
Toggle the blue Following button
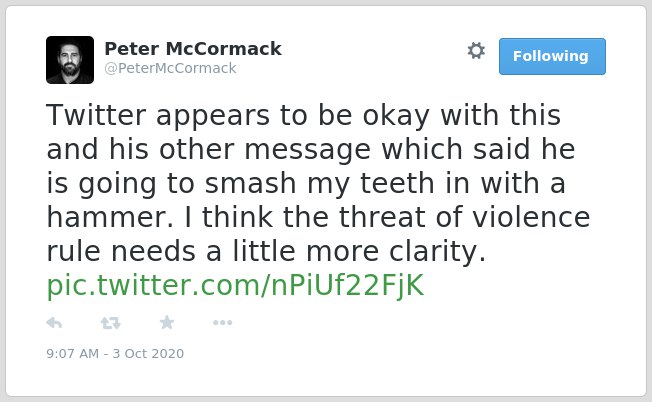pyautogui.click(x=552, y=57)
